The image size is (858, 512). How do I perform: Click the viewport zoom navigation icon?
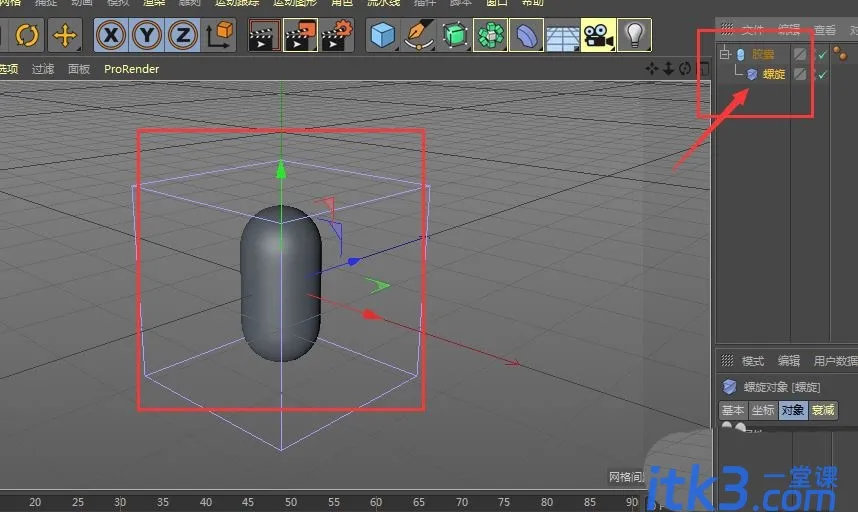click(668, 68)
